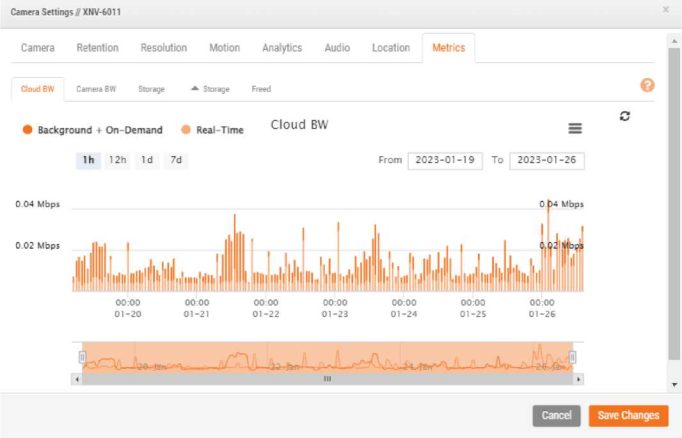
Task: Select the 12h zoom range
Action: [x=117, y=160]
